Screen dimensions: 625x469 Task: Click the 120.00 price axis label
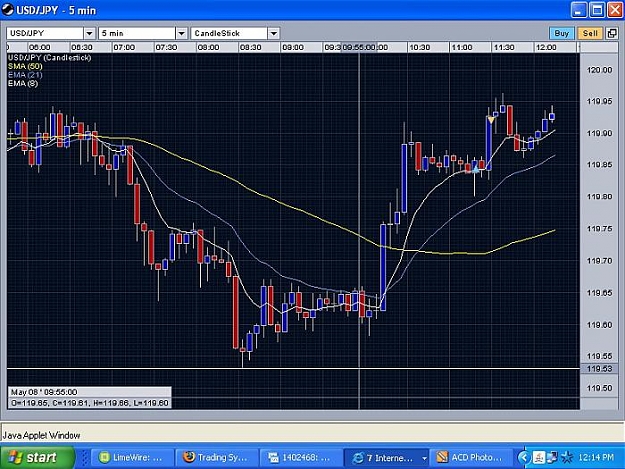(x=599, y=70)
